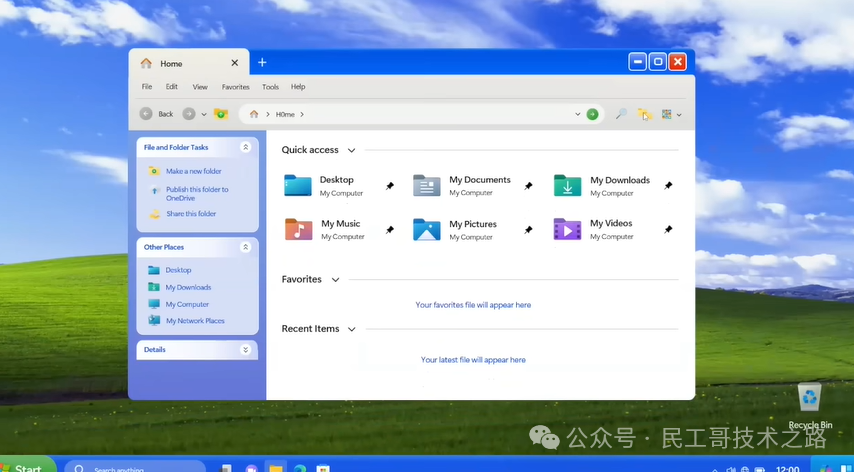The image size is (854, 472).
Task: Open the history dropdown beside Forward arrow
Action: point(204,114)
